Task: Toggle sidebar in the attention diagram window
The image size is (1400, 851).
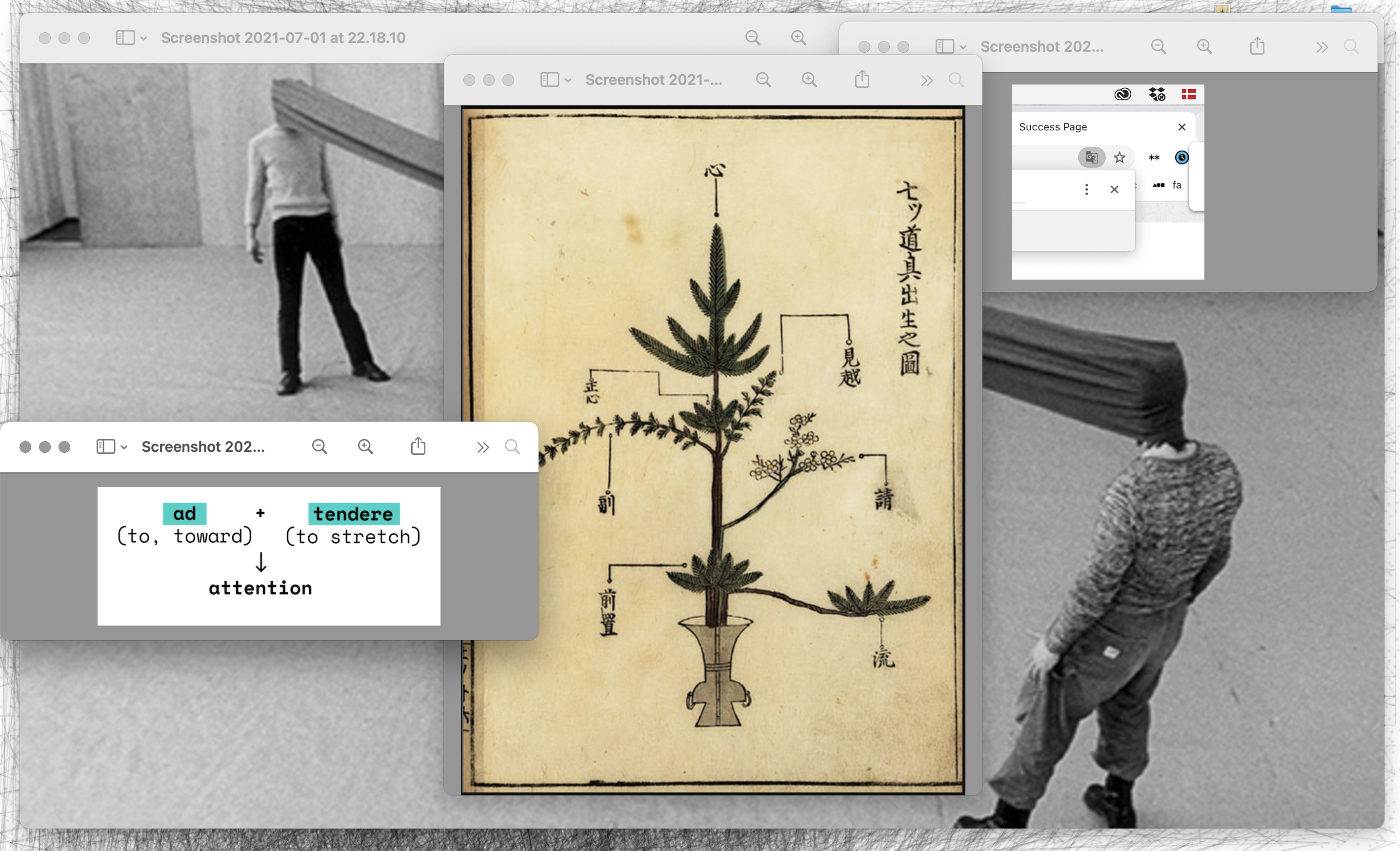Action: tap(106, 447)
